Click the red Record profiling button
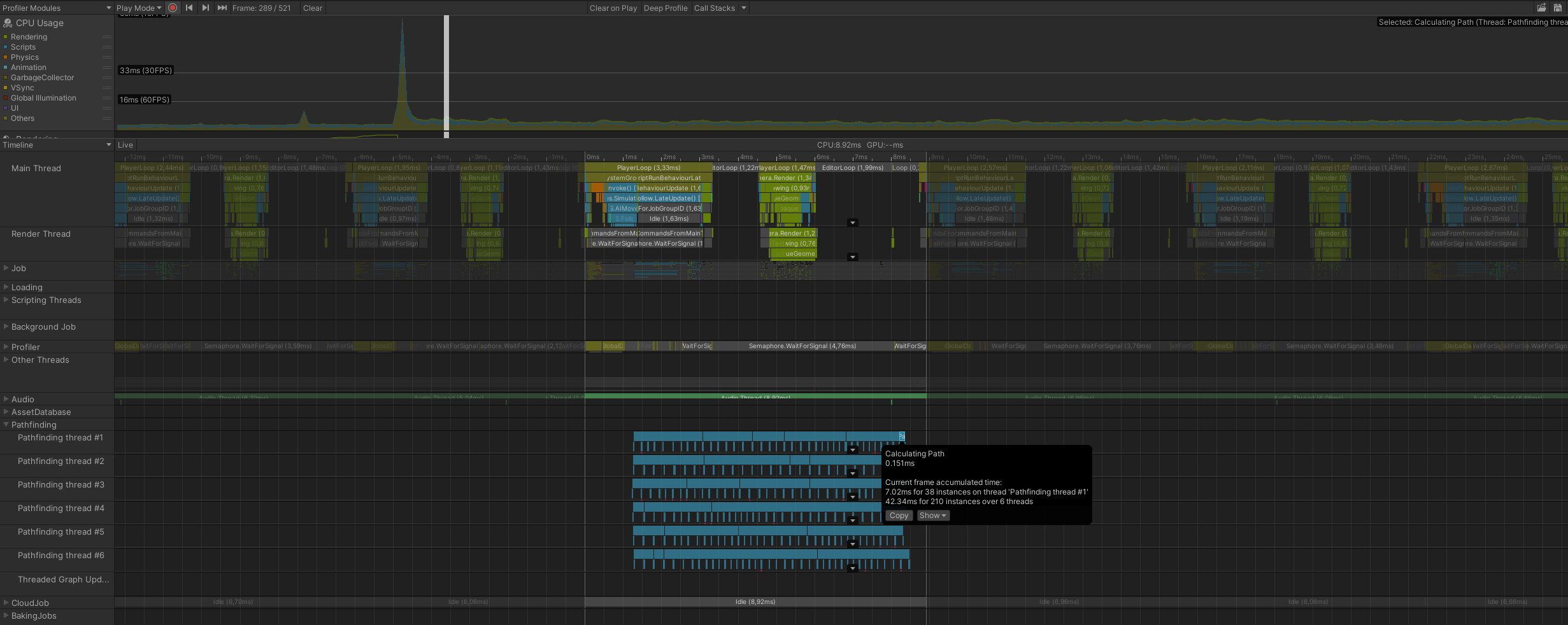 click(x=173, y=8)
